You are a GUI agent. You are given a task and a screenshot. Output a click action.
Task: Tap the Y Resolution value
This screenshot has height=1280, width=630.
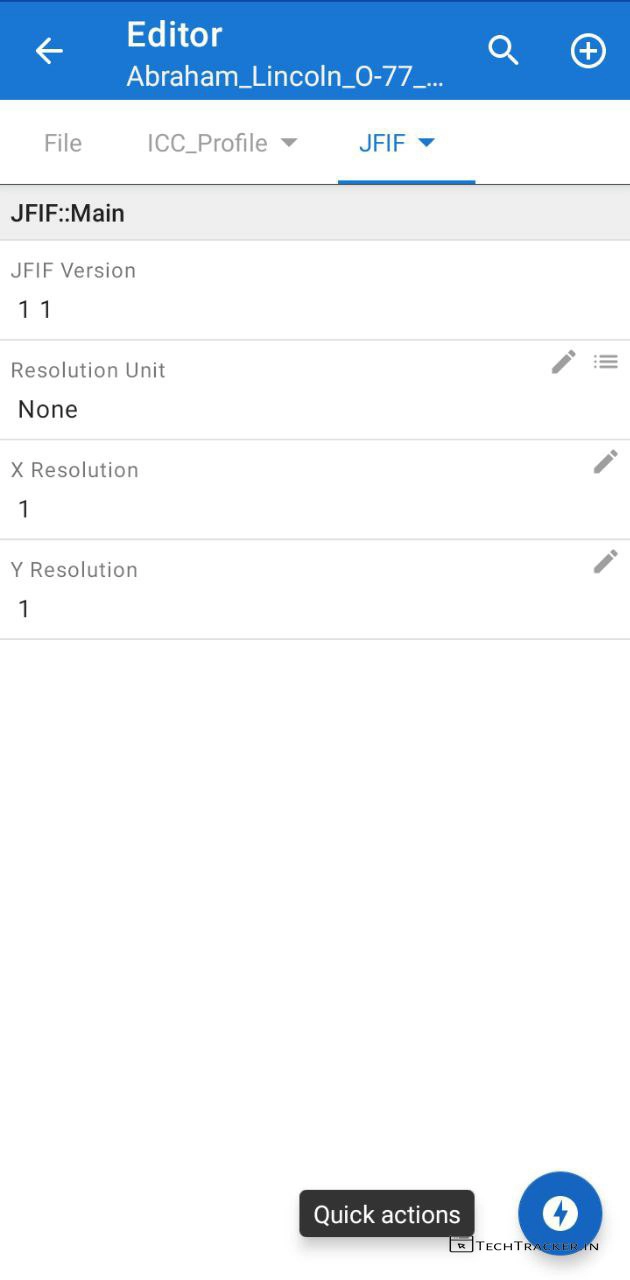25,609
